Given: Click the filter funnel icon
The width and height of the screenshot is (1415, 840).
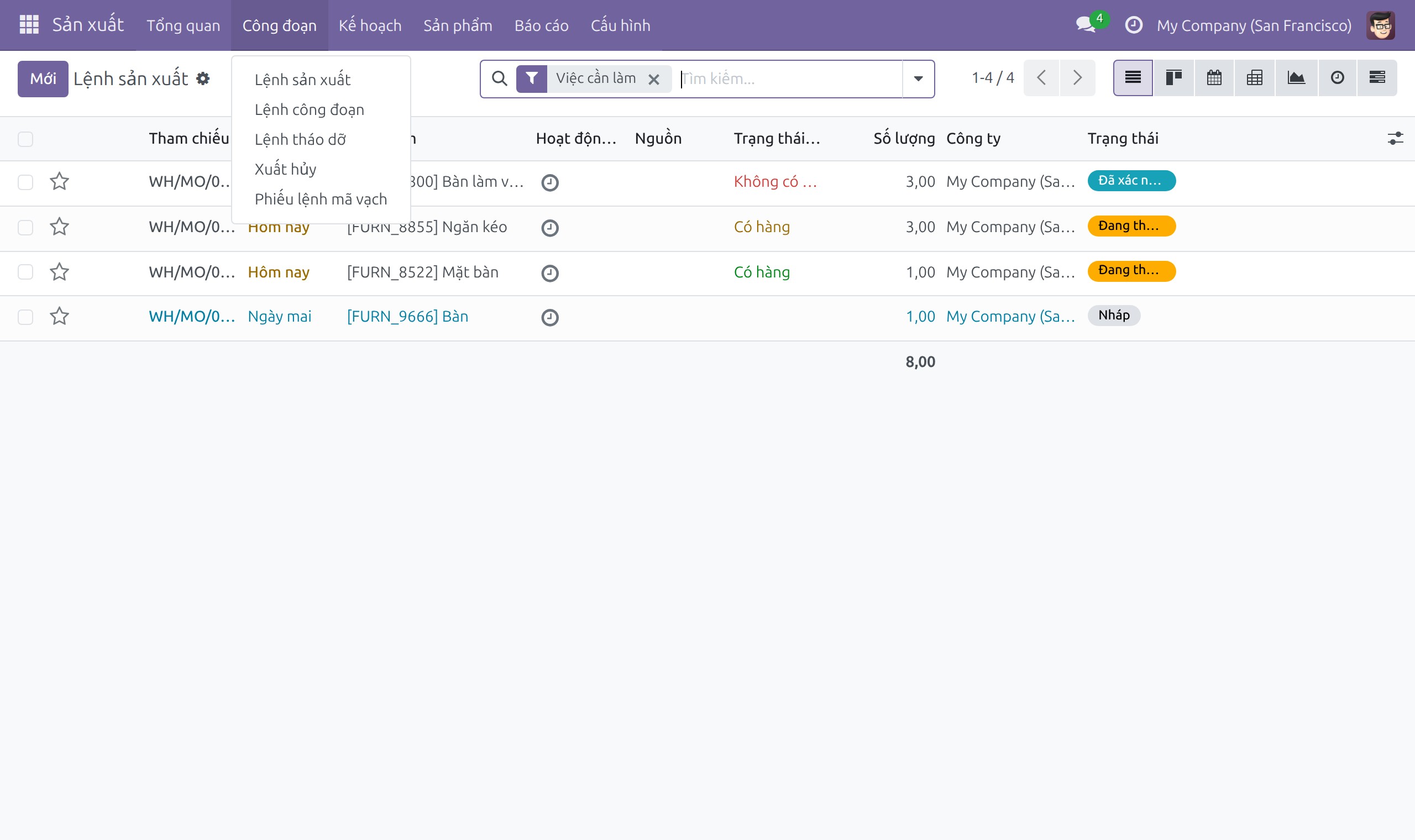Looking at the screenshot, I should [x=531, y=78].
